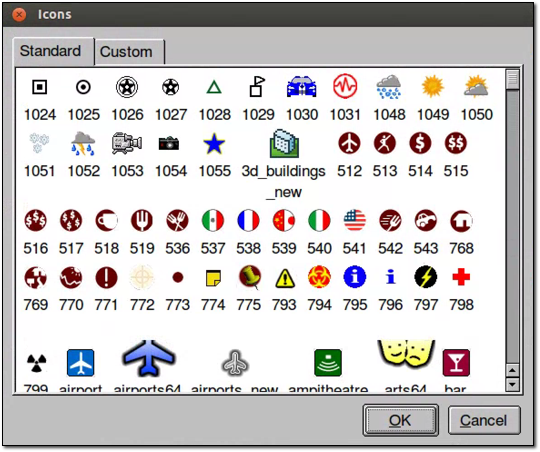This screenshot has width=540, height=452.
Task: Pick the coffee cup icon 518
Action: tap(106, 220)
